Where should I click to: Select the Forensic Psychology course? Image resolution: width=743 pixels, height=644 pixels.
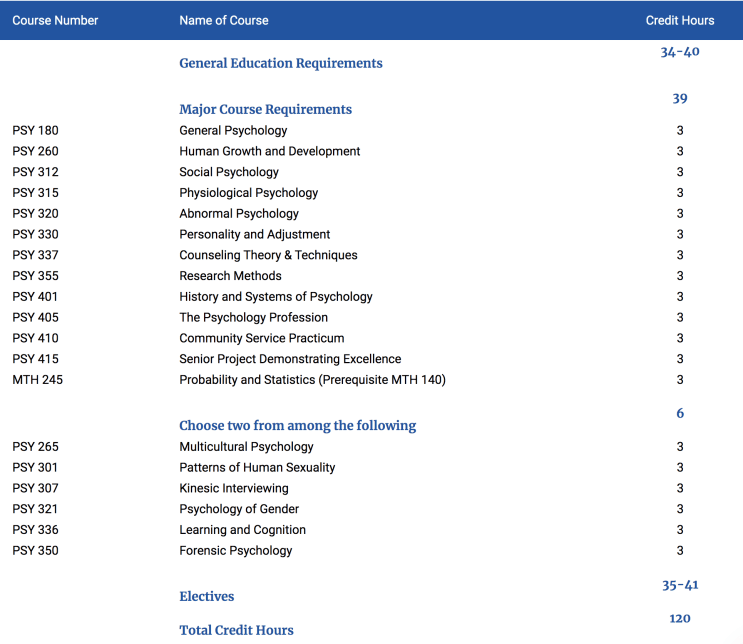pyautogui.click(x=236, y=551)
